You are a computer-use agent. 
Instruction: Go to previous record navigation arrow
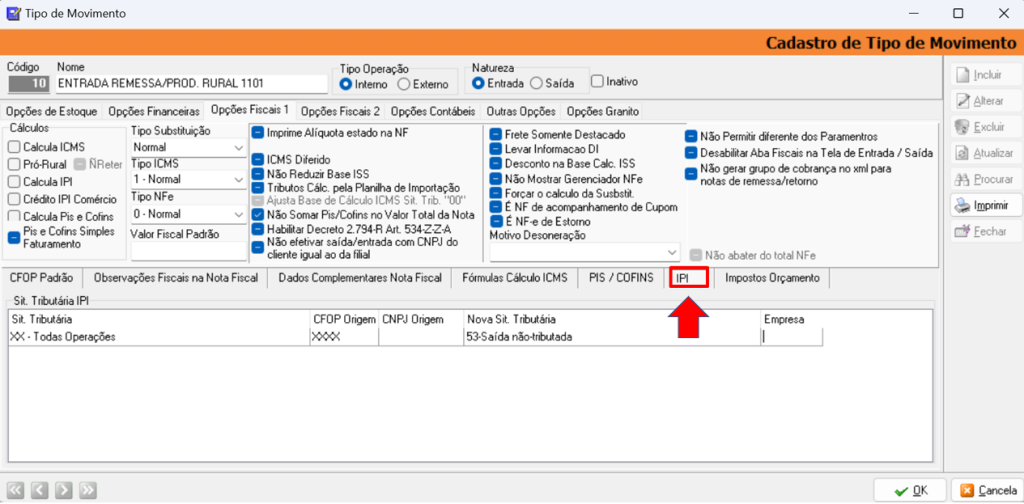tap(40, 490)
